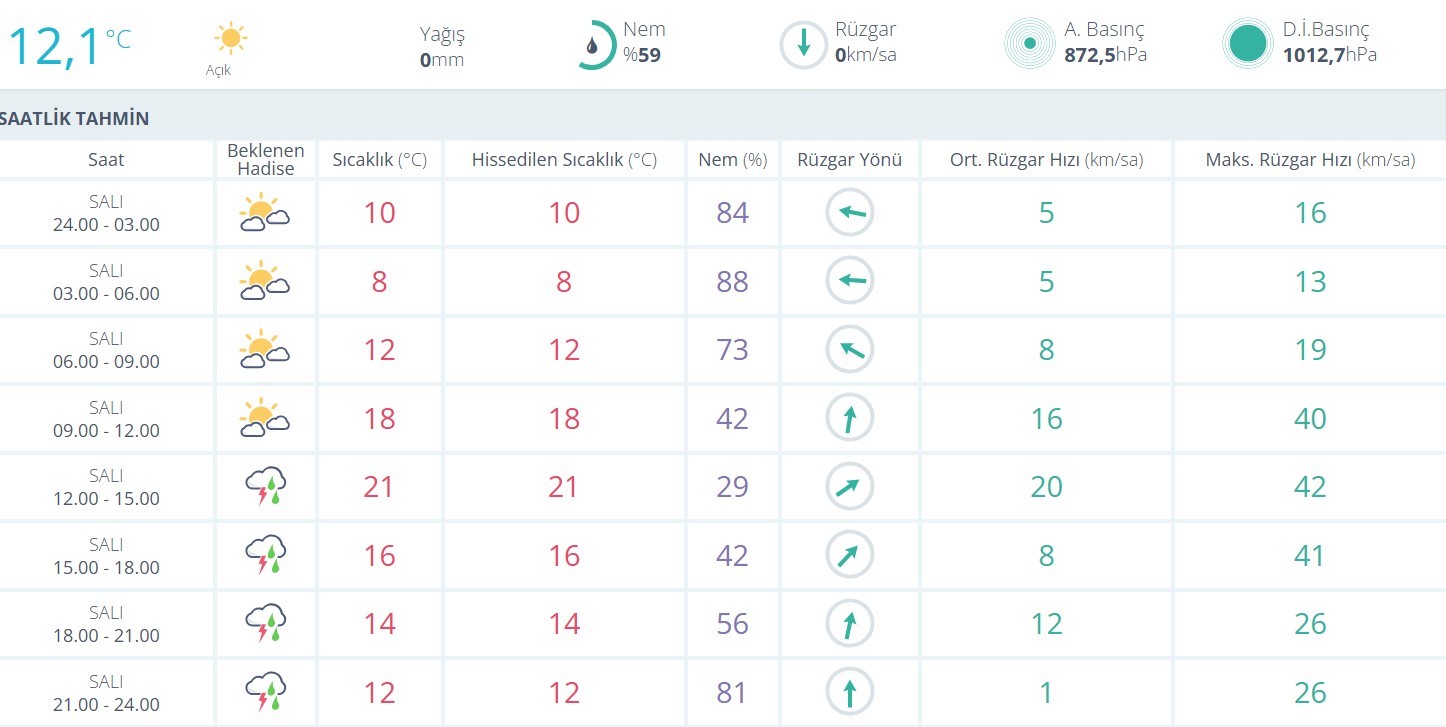The image size is (1446, 727).
Task: Click the 'Hissedilen Sıcaklık' column header
Action: (564, 160)
